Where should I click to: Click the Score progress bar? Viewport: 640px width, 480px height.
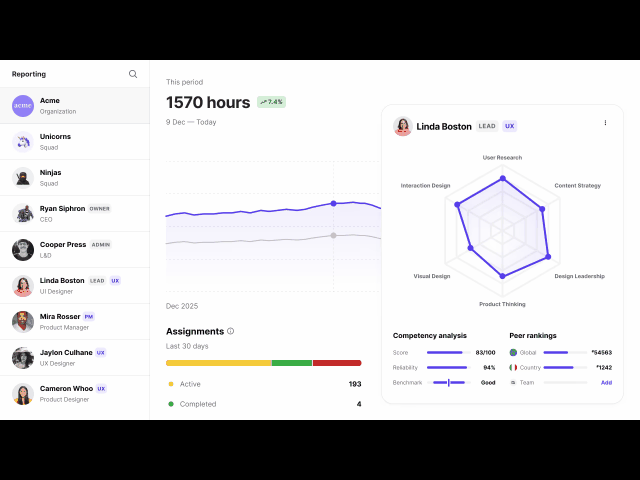(447, 352)
